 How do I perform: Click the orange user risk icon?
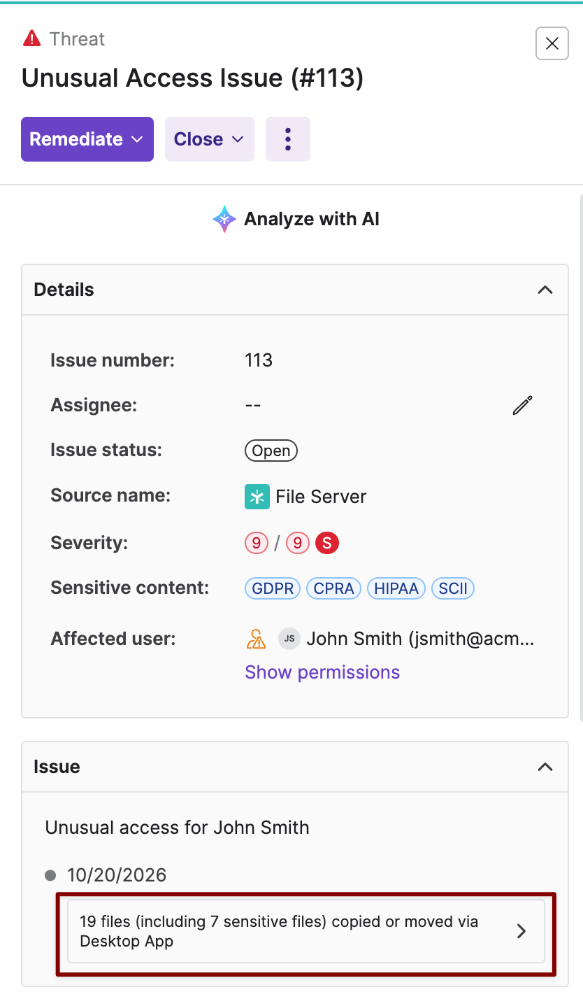point(256,639)
